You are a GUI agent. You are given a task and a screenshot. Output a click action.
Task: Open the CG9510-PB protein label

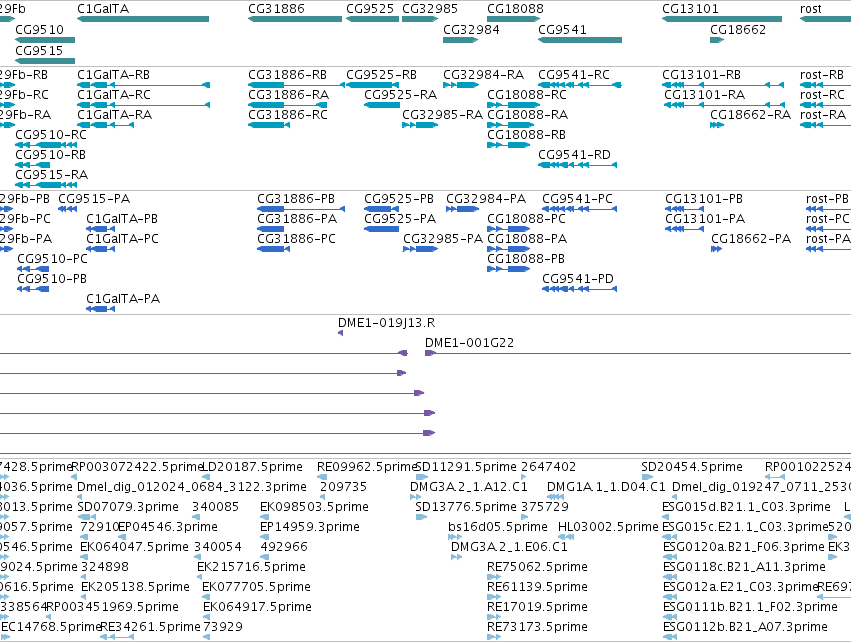click(52, 279)
